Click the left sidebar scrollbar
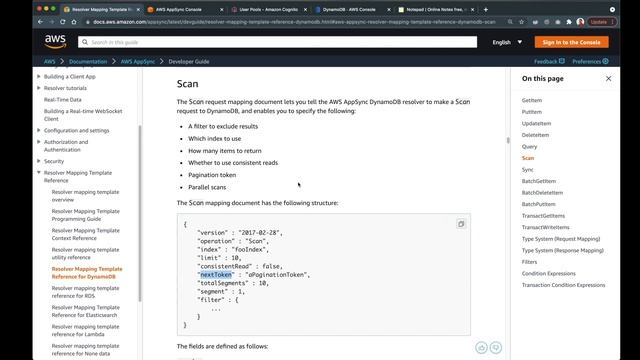 tap(140, 212)
